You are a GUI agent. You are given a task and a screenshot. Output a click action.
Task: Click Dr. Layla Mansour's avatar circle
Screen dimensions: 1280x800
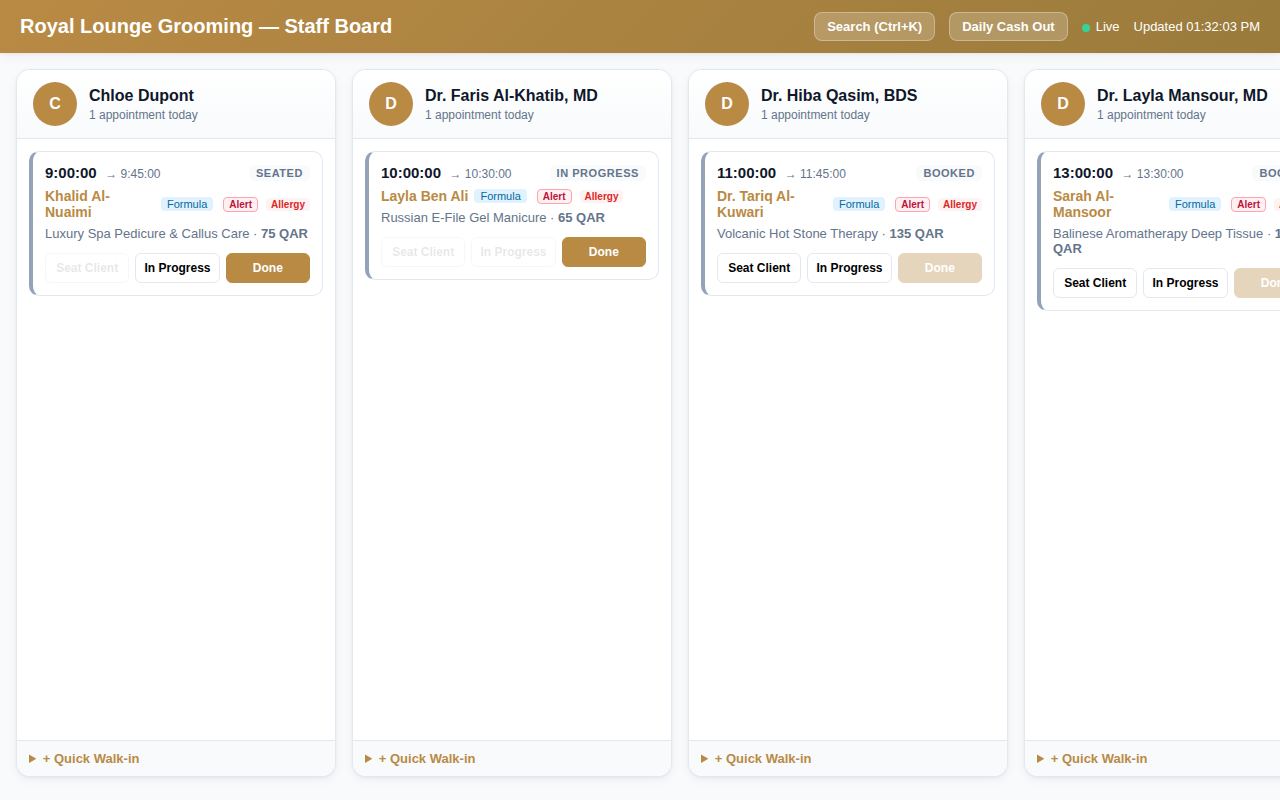tap(1063, 104)
